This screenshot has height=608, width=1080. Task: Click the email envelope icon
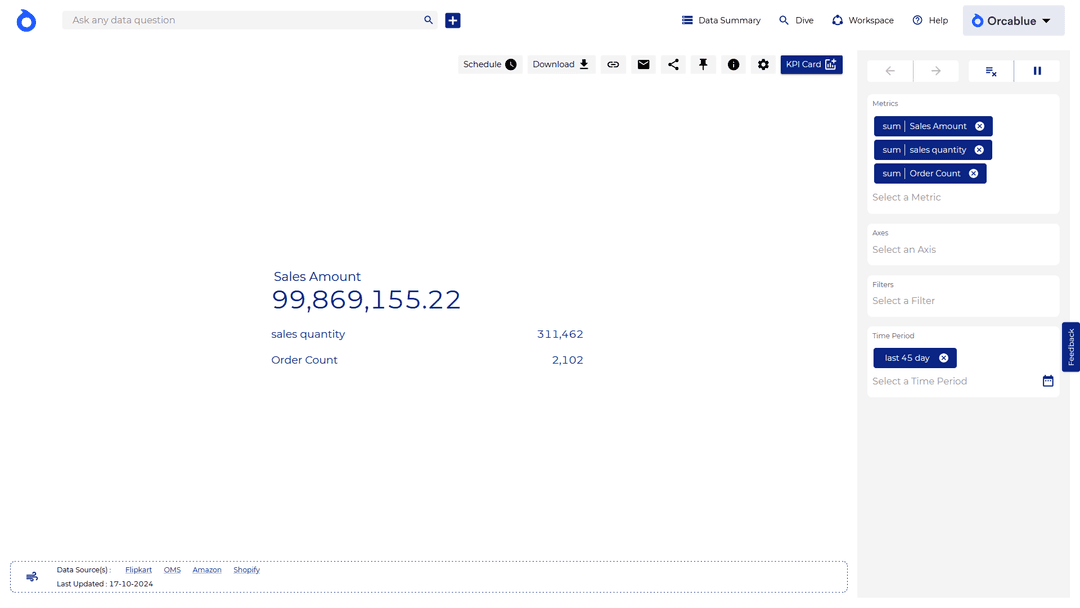[643, 64]
